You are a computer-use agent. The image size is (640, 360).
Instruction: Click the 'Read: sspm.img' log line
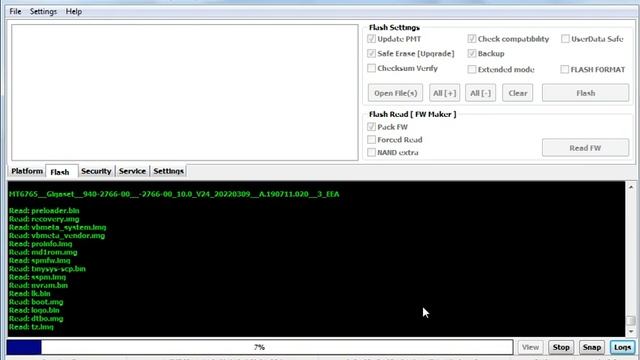click(37, 277)
